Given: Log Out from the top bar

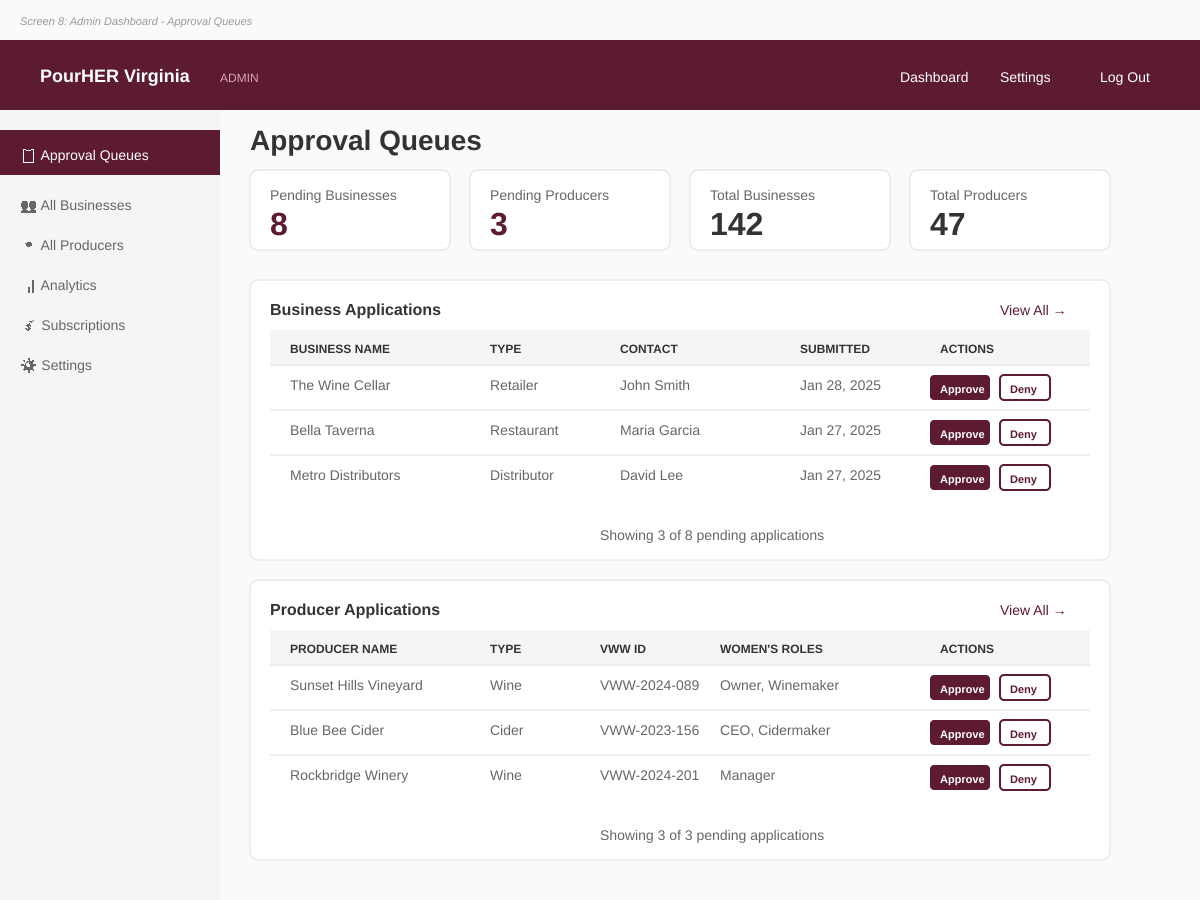Looking at the screenshot, I should [1125, 77].
